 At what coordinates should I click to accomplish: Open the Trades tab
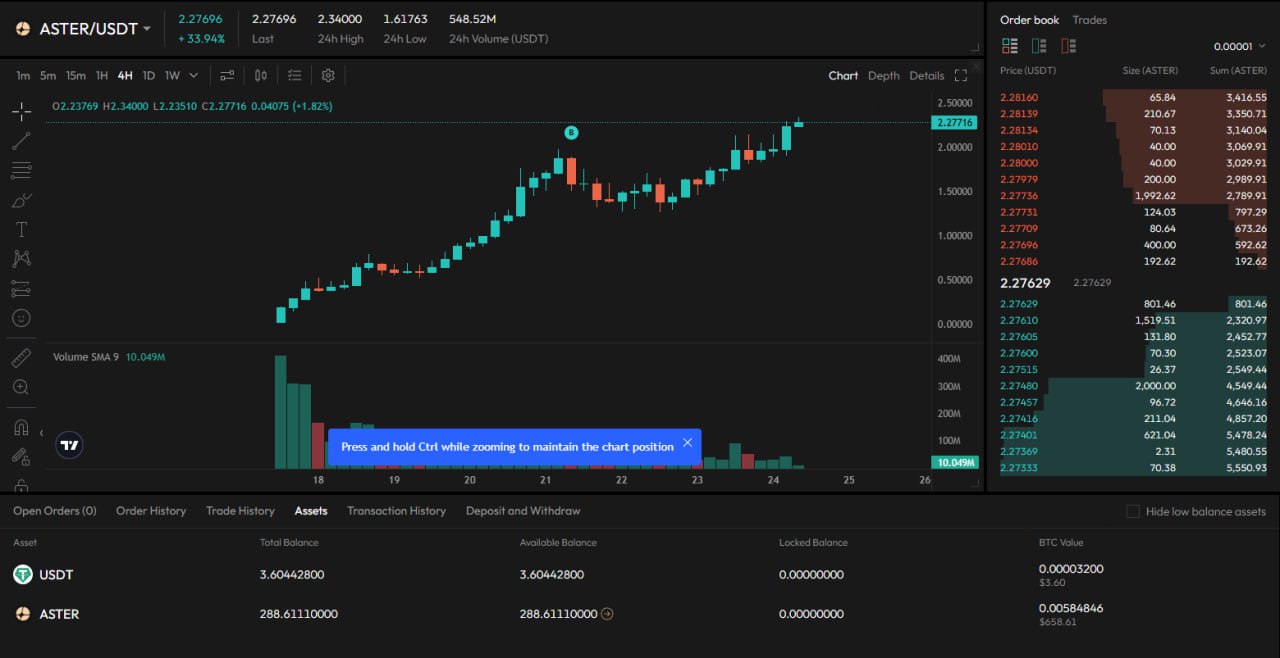[1090, 20]
